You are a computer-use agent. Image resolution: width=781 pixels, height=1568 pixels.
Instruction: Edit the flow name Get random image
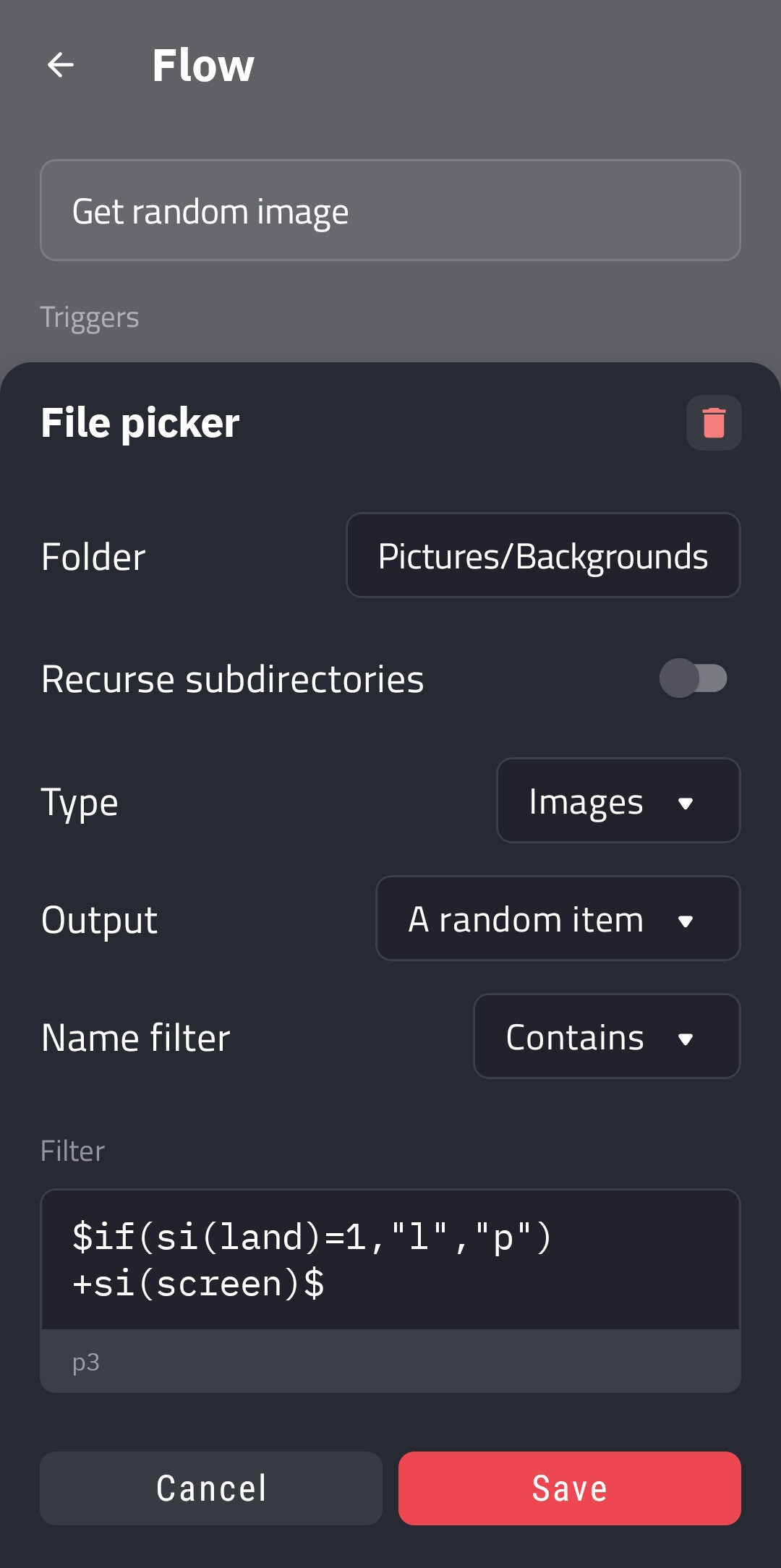tap(390, 210)
